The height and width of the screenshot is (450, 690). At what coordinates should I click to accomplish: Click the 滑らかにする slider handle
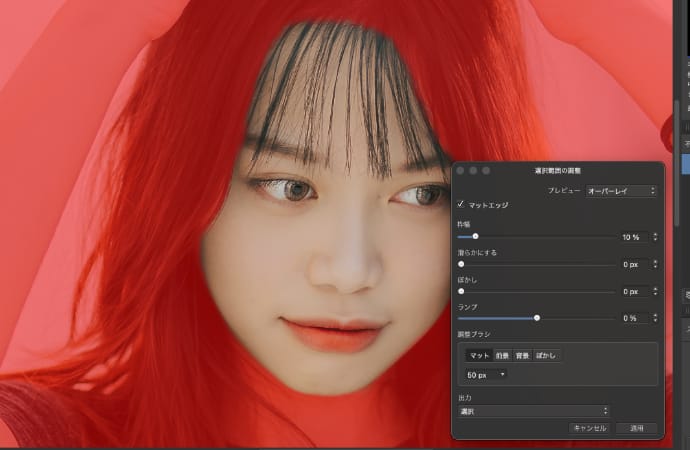pyautogui.click(x=461, y=264)
